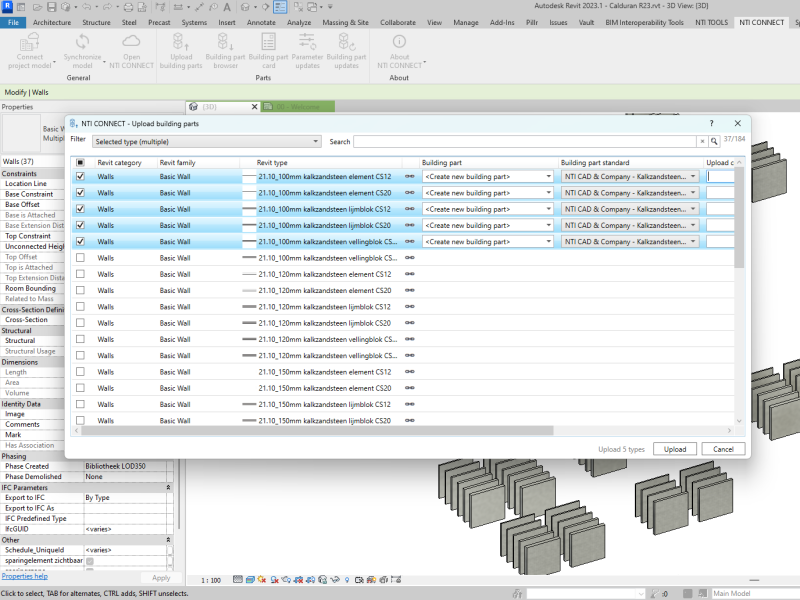Open the Properties help link
The image size is (800, 600).
(x=24, y=576)
